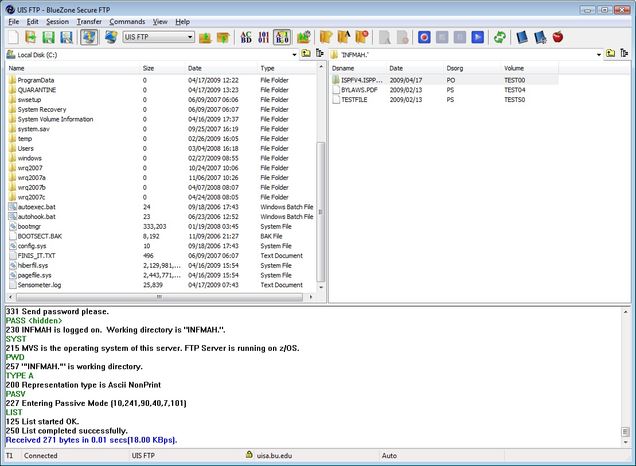This screenshot has width=636, height=466.
Task: Click the download-from-host box icon
Action: pos(223,37)
